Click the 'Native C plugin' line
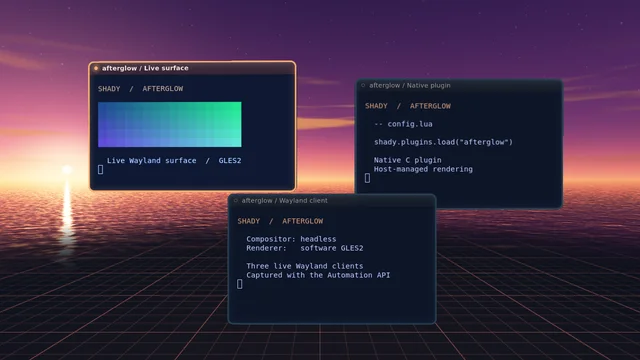640x360 pixels. pyautogui.click(x=407, y=160)
